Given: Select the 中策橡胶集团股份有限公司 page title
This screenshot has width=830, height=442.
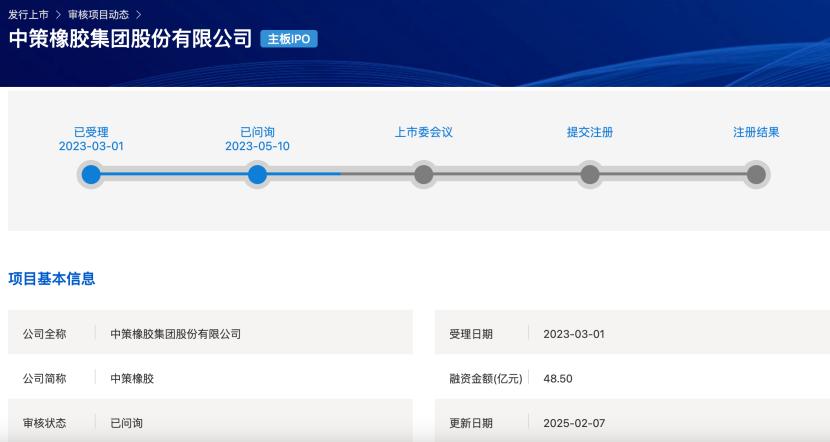Looking at the screenshot, I should (x=130, y=39).
